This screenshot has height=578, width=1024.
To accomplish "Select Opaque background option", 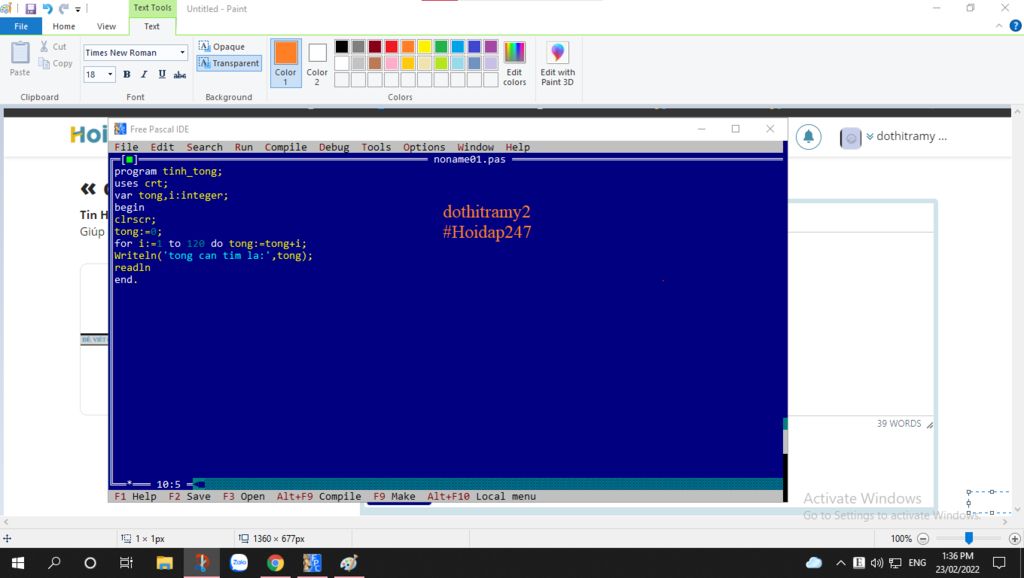I will pos(222,46).
